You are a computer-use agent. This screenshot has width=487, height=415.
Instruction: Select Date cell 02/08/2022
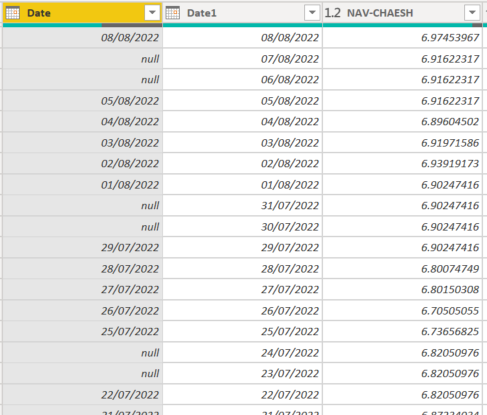[82, 164]
